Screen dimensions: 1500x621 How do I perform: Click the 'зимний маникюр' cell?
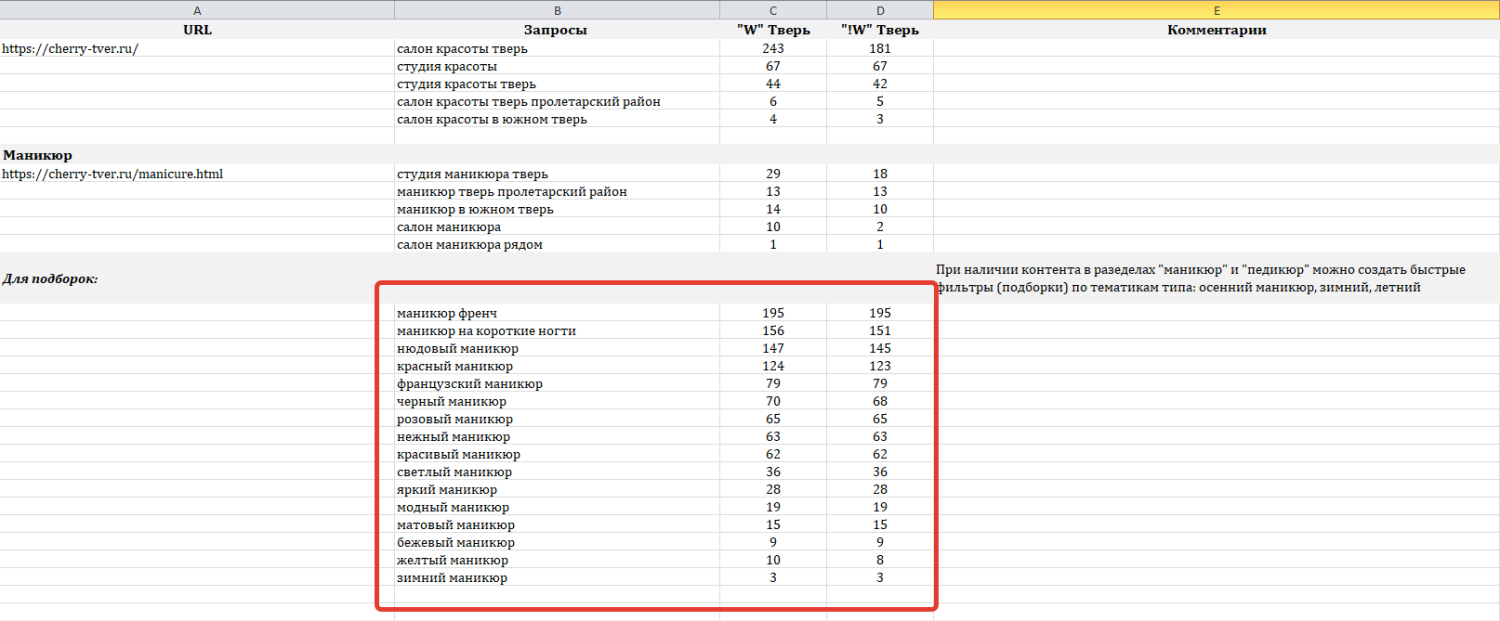point(451,578)
